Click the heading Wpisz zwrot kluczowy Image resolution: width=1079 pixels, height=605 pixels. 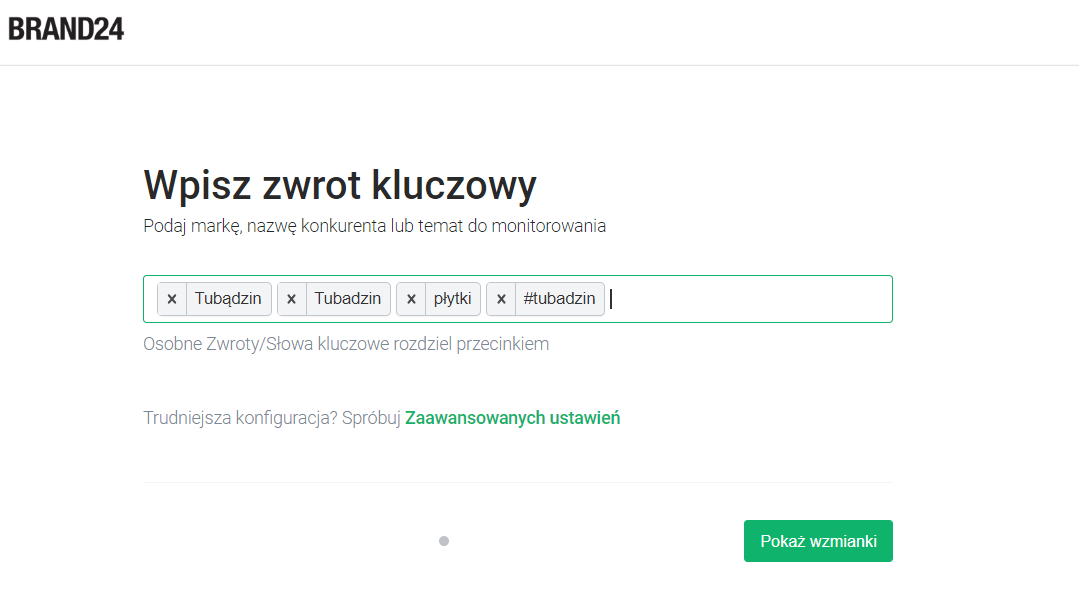[x=340, y=184]
